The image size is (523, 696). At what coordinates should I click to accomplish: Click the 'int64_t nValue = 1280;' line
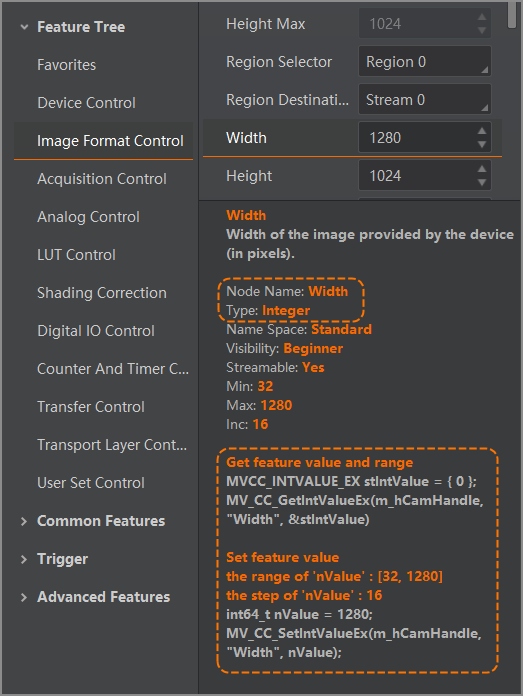point(300,614)
